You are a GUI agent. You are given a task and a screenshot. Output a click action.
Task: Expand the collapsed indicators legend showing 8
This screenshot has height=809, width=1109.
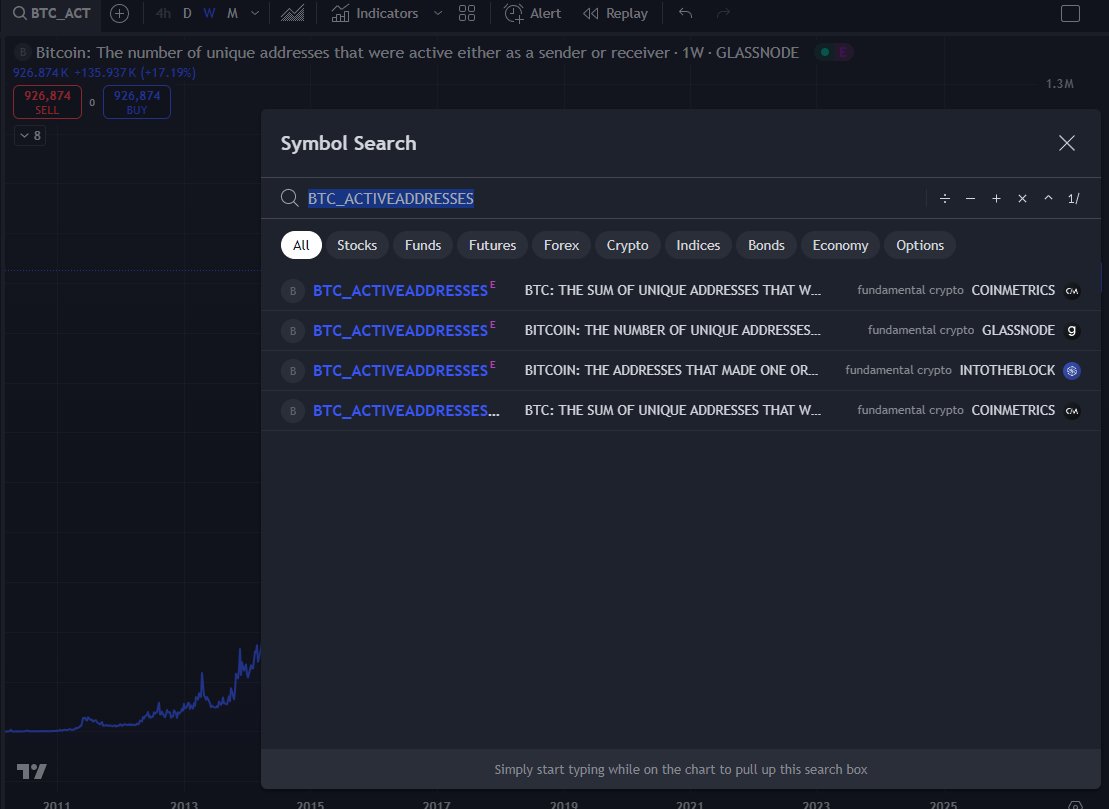click(x=30, y=136)
